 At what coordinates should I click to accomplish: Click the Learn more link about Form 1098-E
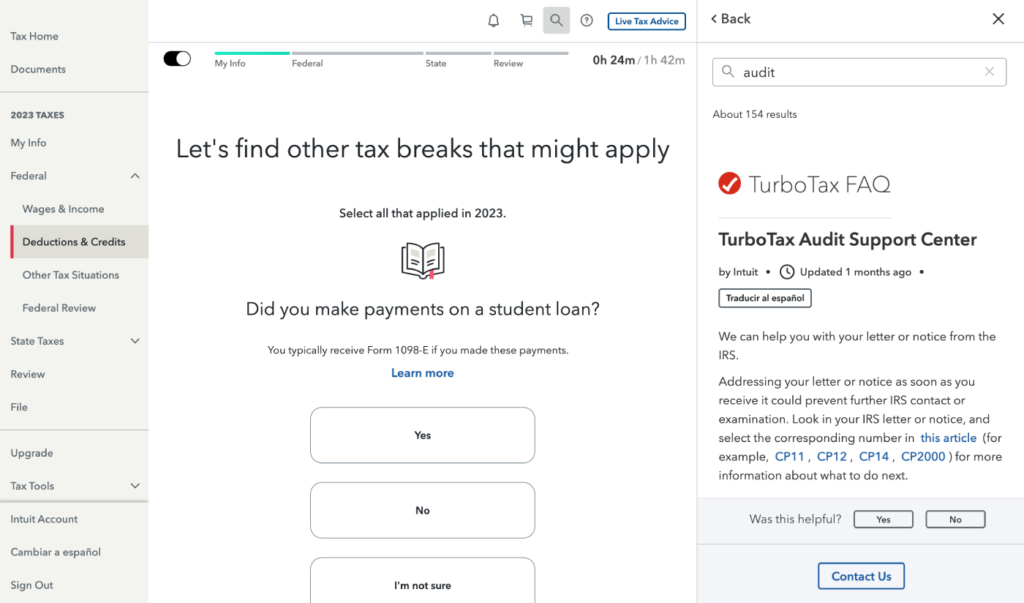[422, 373]
